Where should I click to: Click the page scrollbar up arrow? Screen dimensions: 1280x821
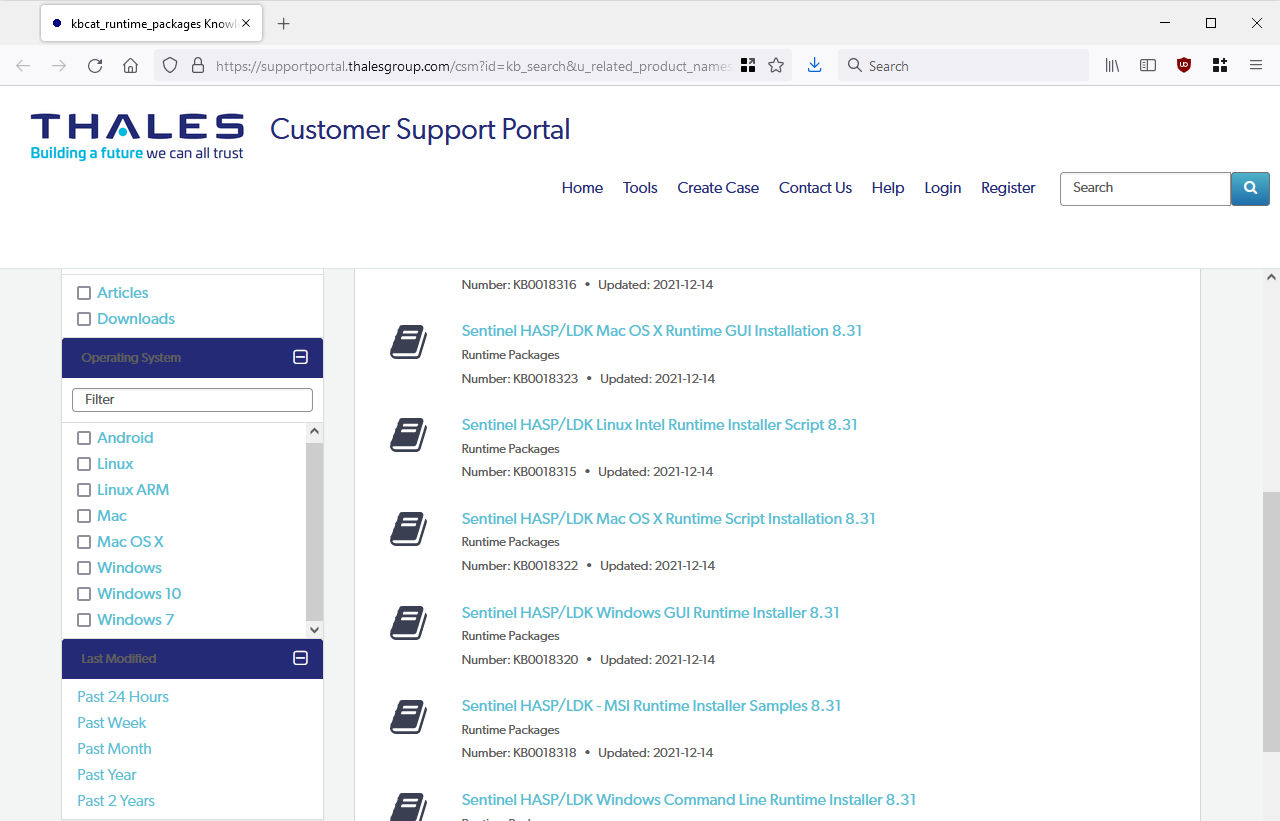1271,277
